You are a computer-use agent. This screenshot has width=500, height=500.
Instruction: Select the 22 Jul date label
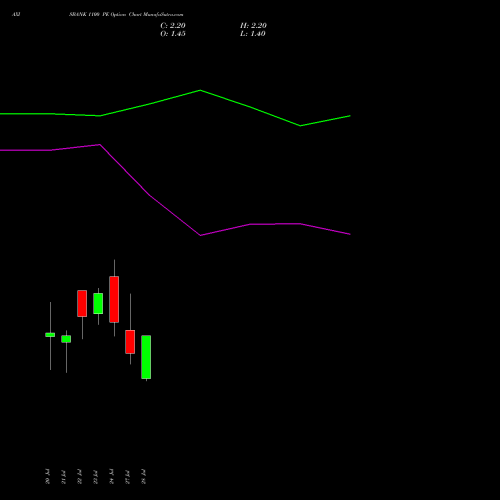[80, 477]
